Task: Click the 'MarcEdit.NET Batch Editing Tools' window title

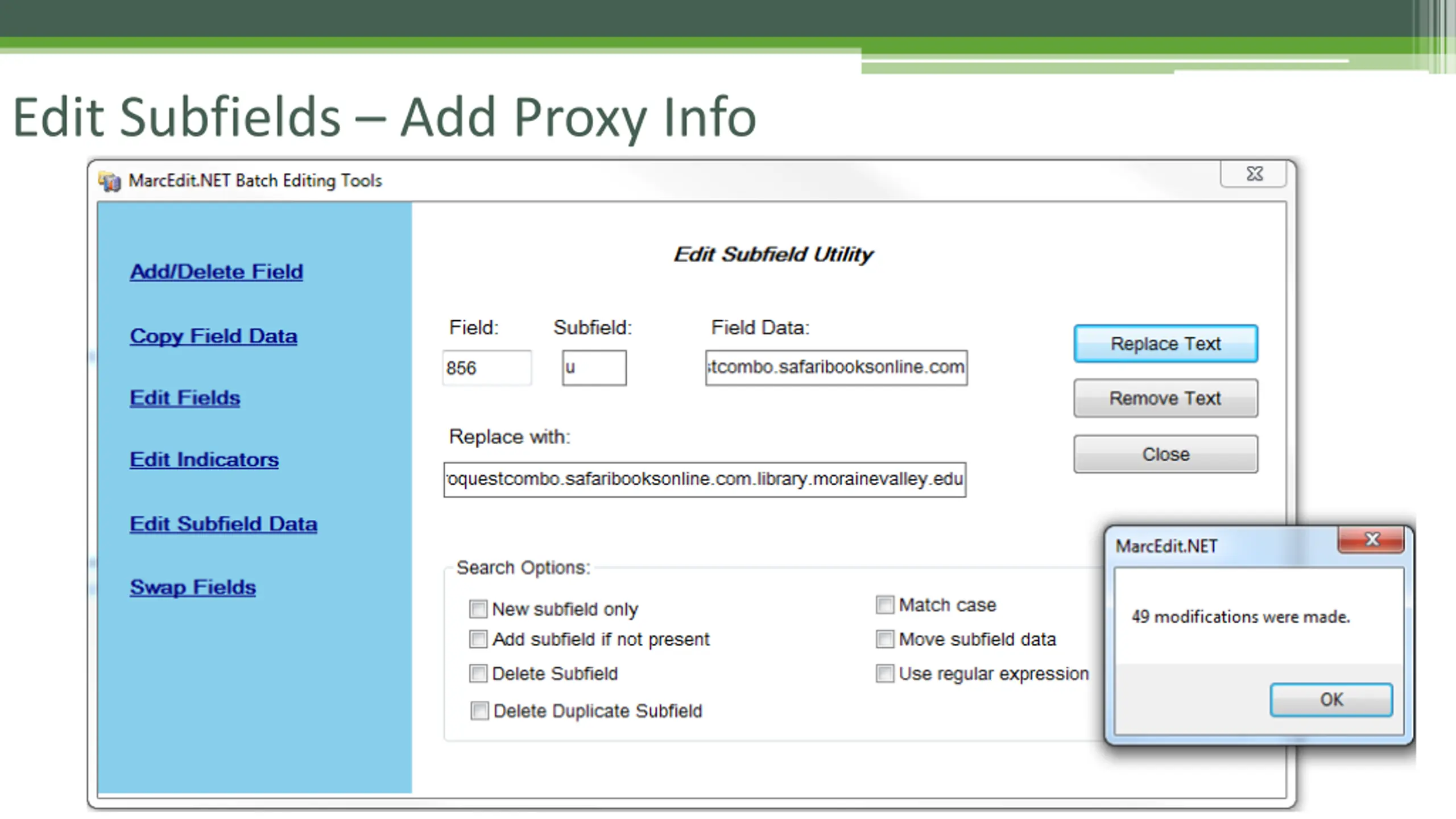Action: (255, 181)
